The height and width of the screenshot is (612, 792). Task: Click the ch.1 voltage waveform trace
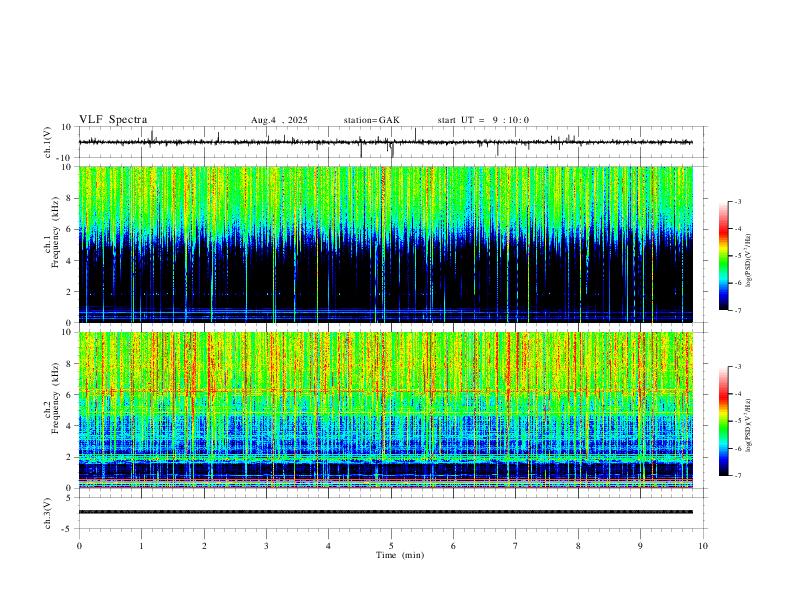pos(385,142)
